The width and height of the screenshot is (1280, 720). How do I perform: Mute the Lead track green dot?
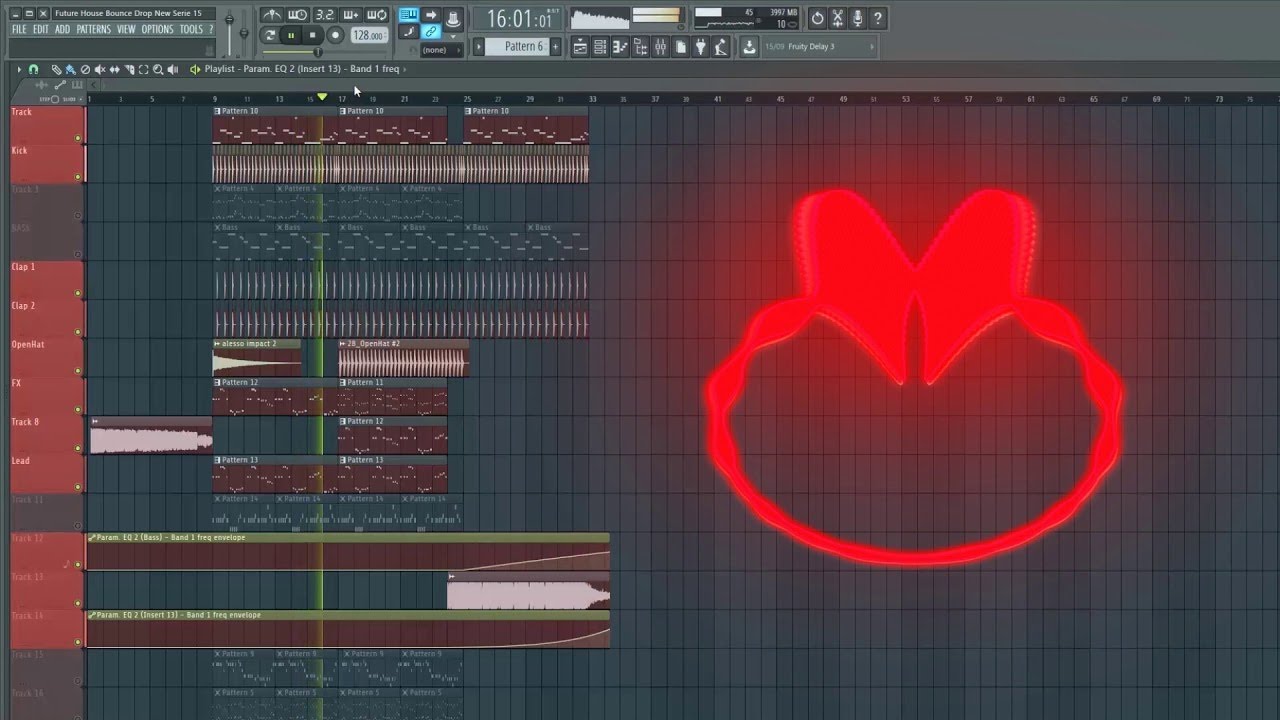pyautogui.click(x=77, y=488)
